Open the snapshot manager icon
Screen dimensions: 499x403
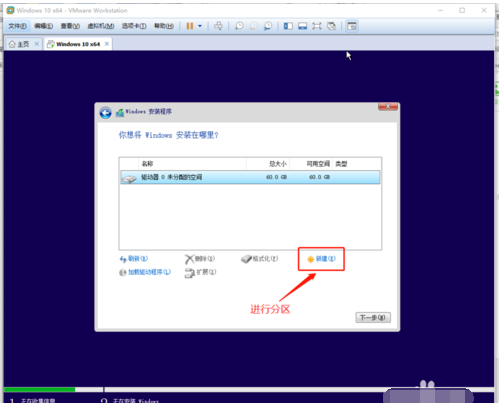click(268, 26)
